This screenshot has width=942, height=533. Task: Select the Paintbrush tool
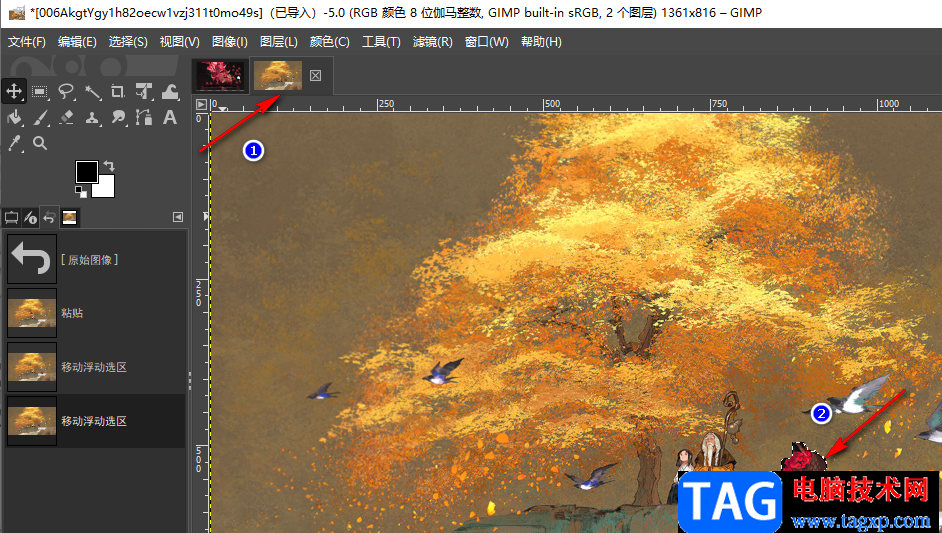40,117
